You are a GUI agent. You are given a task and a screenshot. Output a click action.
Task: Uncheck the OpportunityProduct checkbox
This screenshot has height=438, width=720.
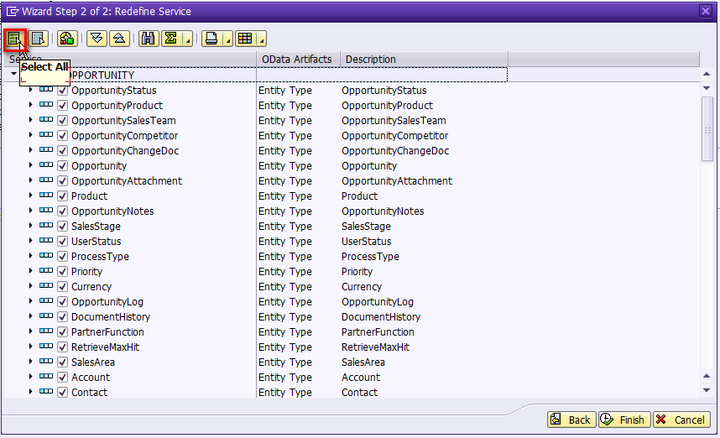62,106
